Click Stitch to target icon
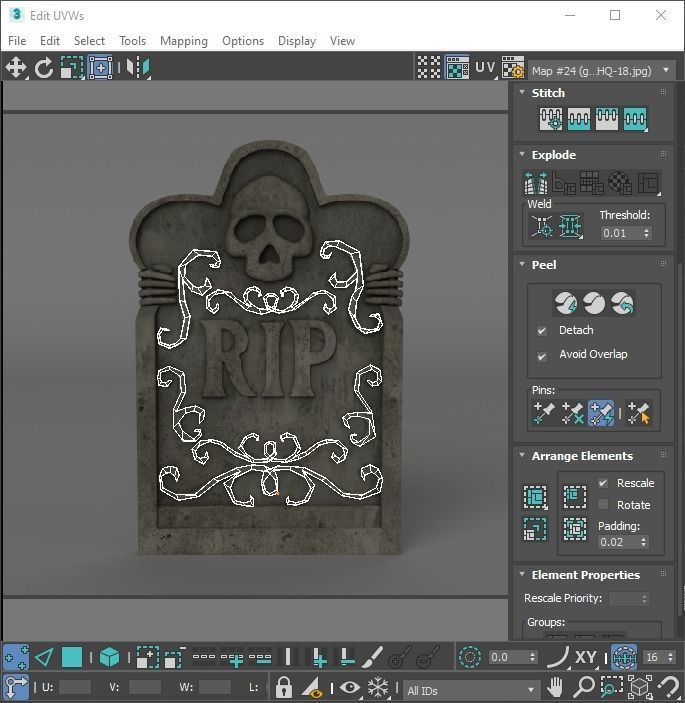The width and height of the screenshot is (685, 703). click(x=551, y=119)
